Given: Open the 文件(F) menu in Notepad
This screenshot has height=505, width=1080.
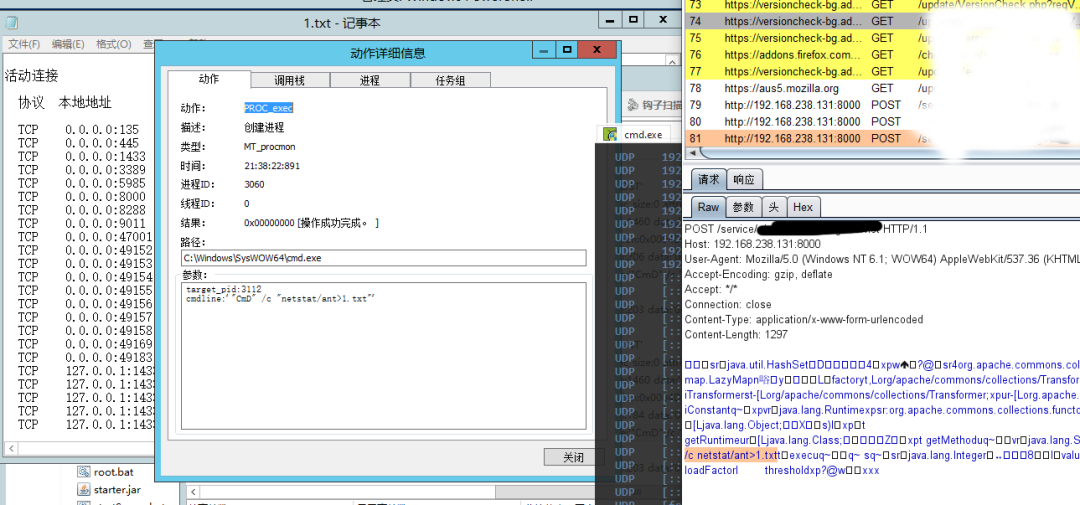Looking at the screenshot, I should 24,44.
